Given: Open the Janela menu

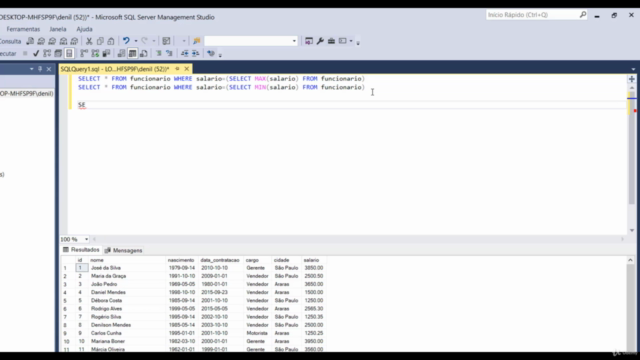Looking at the screenshot, I should click(58, 29).
